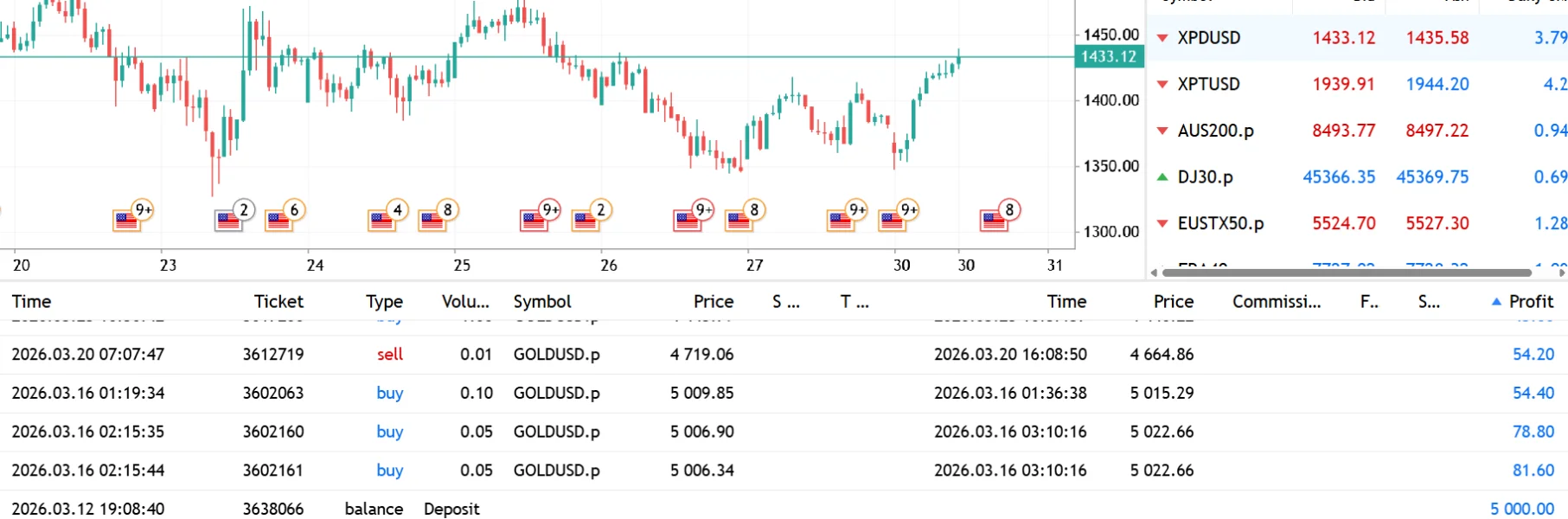The height and width of the screenshot is (519, 1568).
Task: Click the red down arrow beside XPDUSD
Action: tap(1162, 38)
